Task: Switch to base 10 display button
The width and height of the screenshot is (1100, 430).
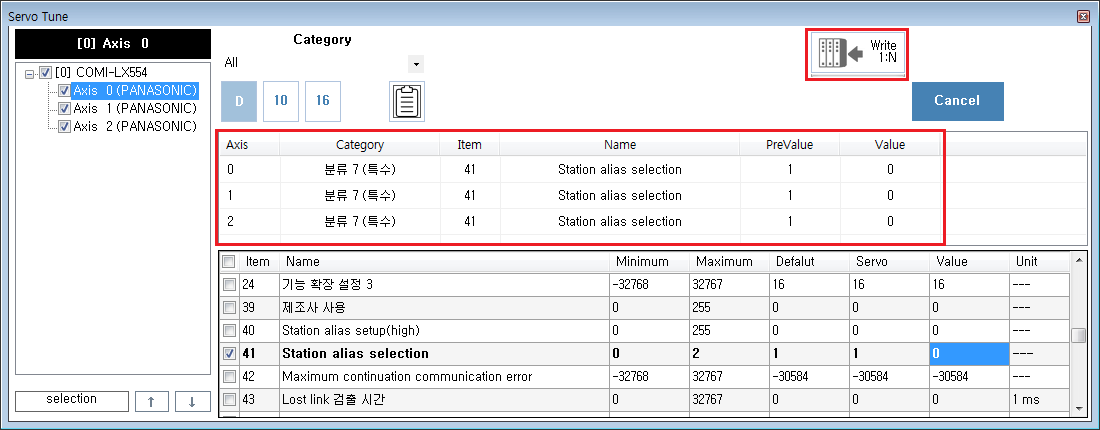Action: coord(281,101)
